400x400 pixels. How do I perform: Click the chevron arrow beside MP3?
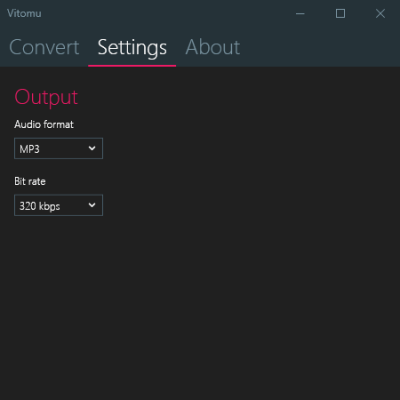(x=92, y=148)
